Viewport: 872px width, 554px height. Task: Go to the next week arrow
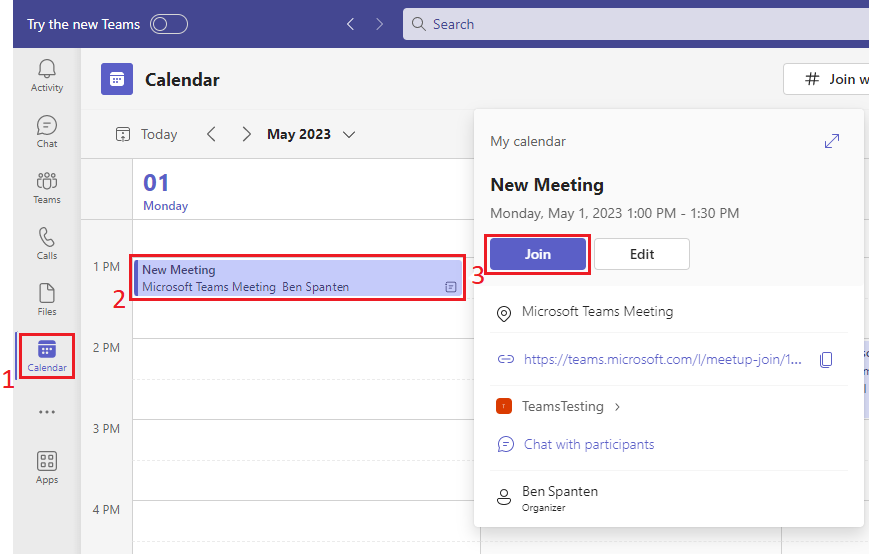(246, 134)
